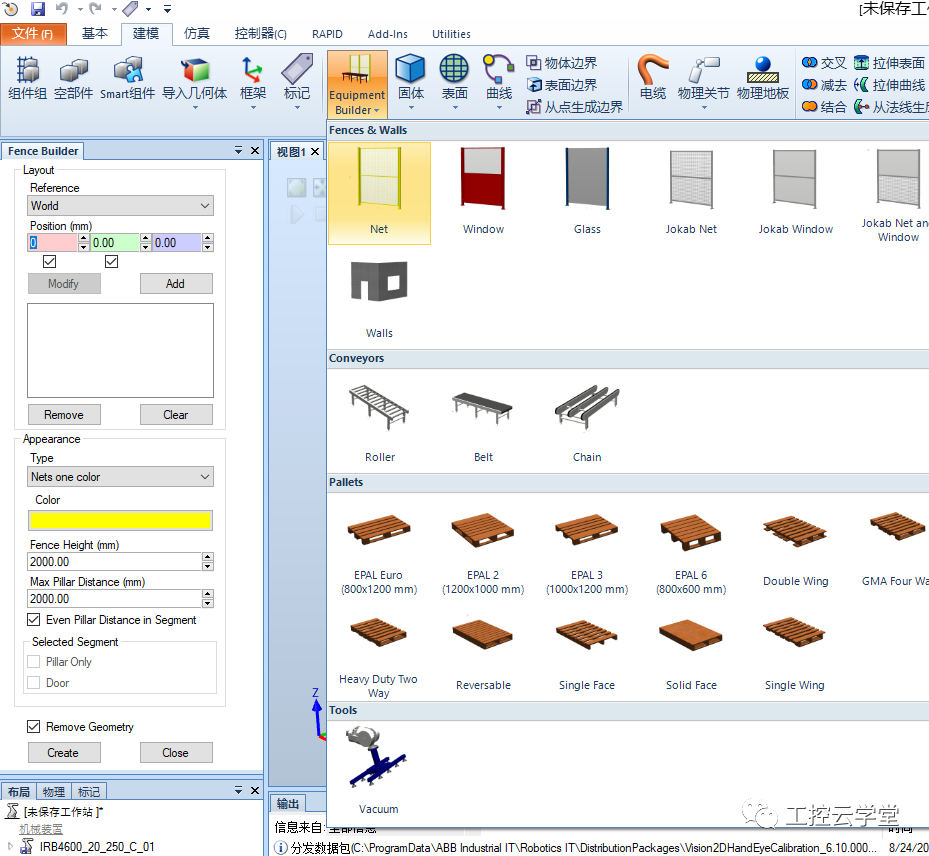Click the 电缆 cable tool

652,78
